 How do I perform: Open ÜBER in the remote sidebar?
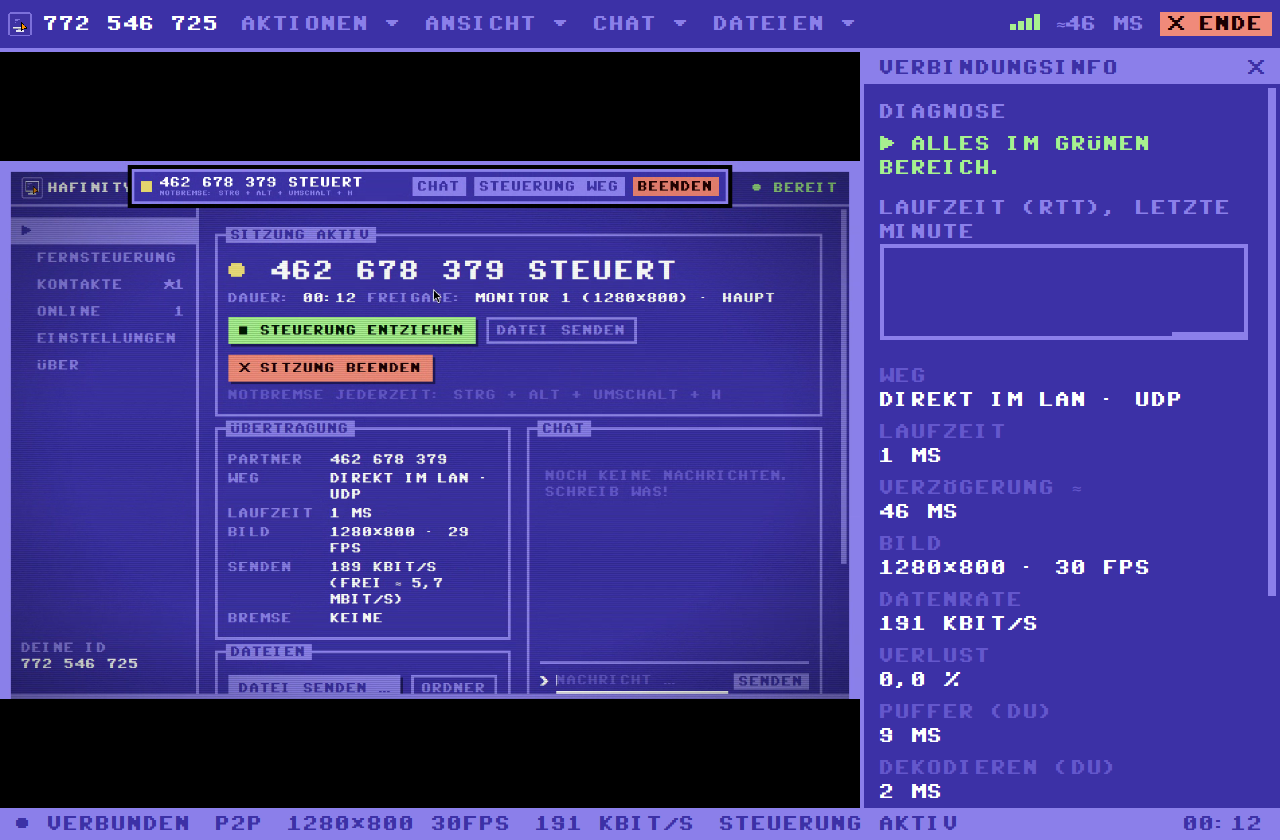pos(104,365)
